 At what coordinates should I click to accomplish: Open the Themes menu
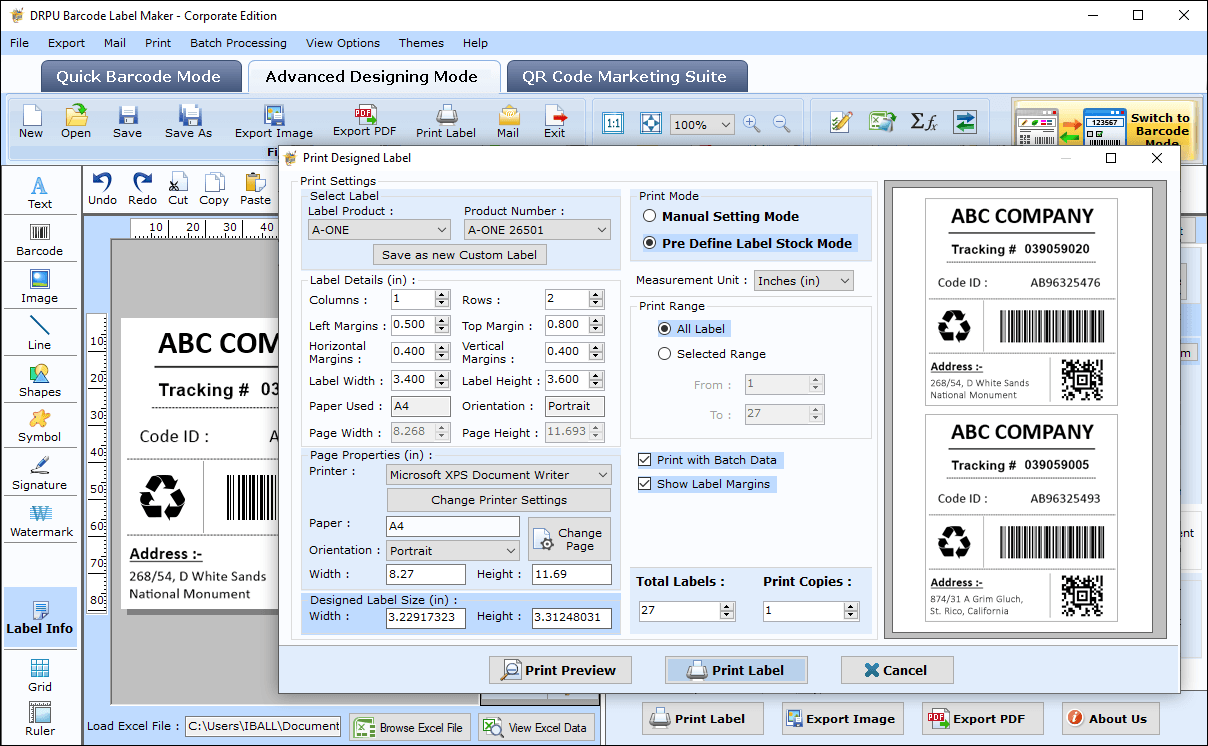pyautogui.click(x=421, y=43)
